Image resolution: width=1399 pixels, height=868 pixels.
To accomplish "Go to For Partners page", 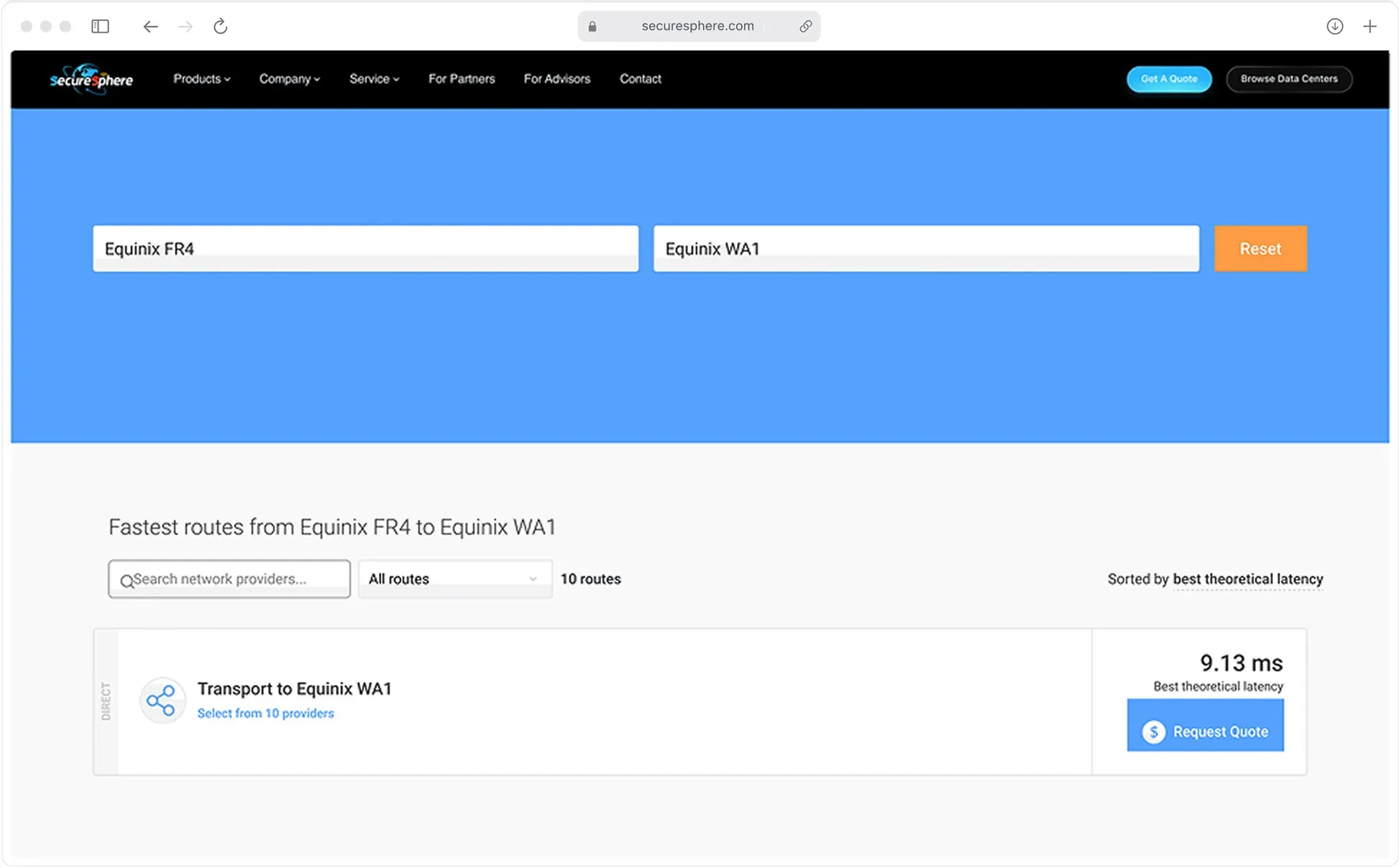I will tap(462, 79).
